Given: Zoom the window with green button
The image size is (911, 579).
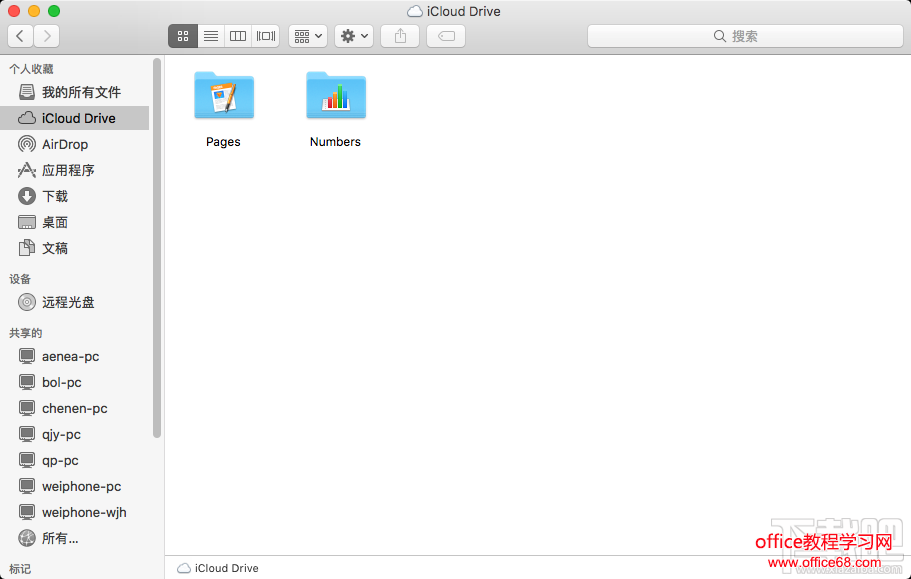Looking at the screenshot, I should click(54, 11).
